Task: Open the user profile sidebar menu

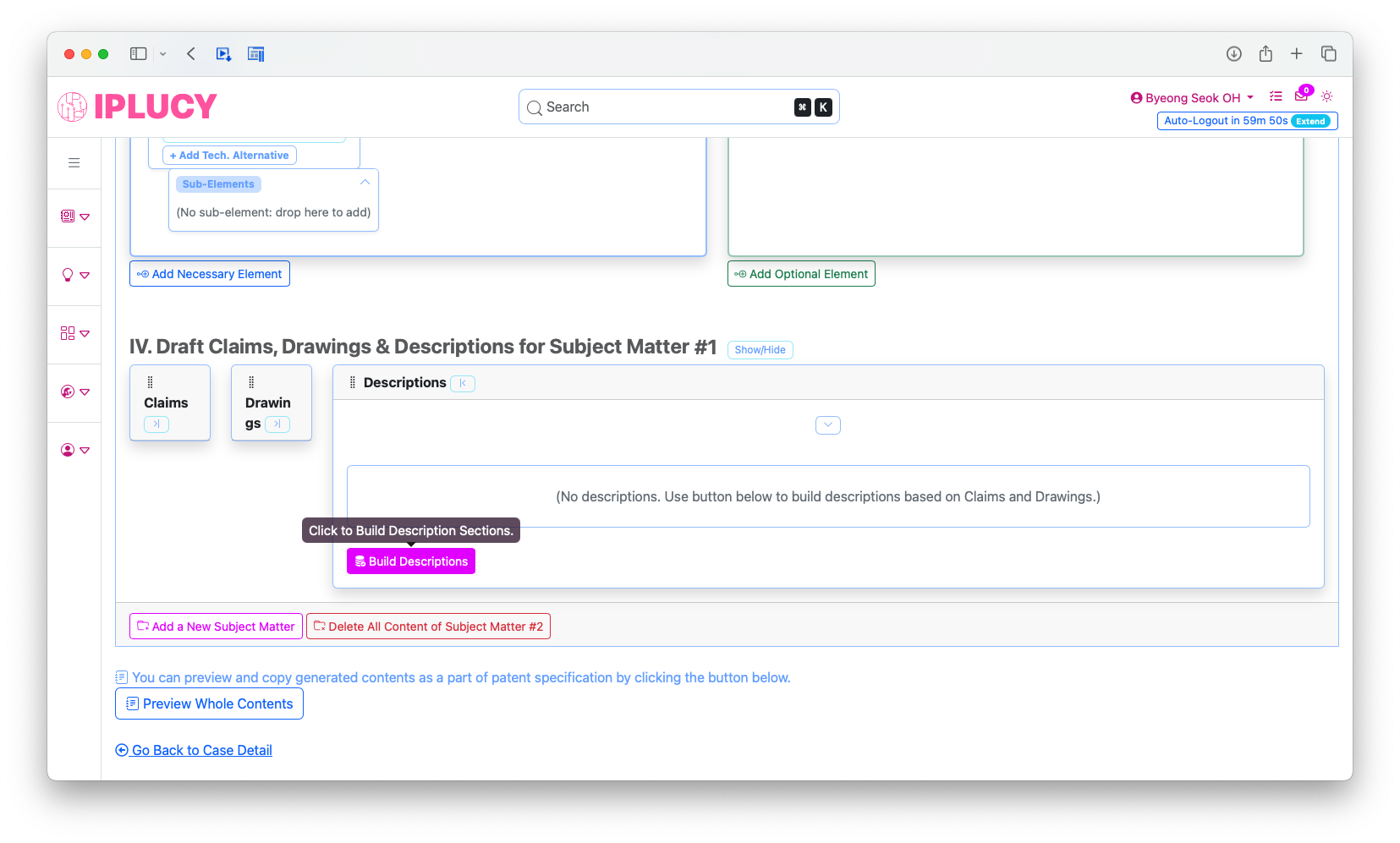Action: (74, 450)
